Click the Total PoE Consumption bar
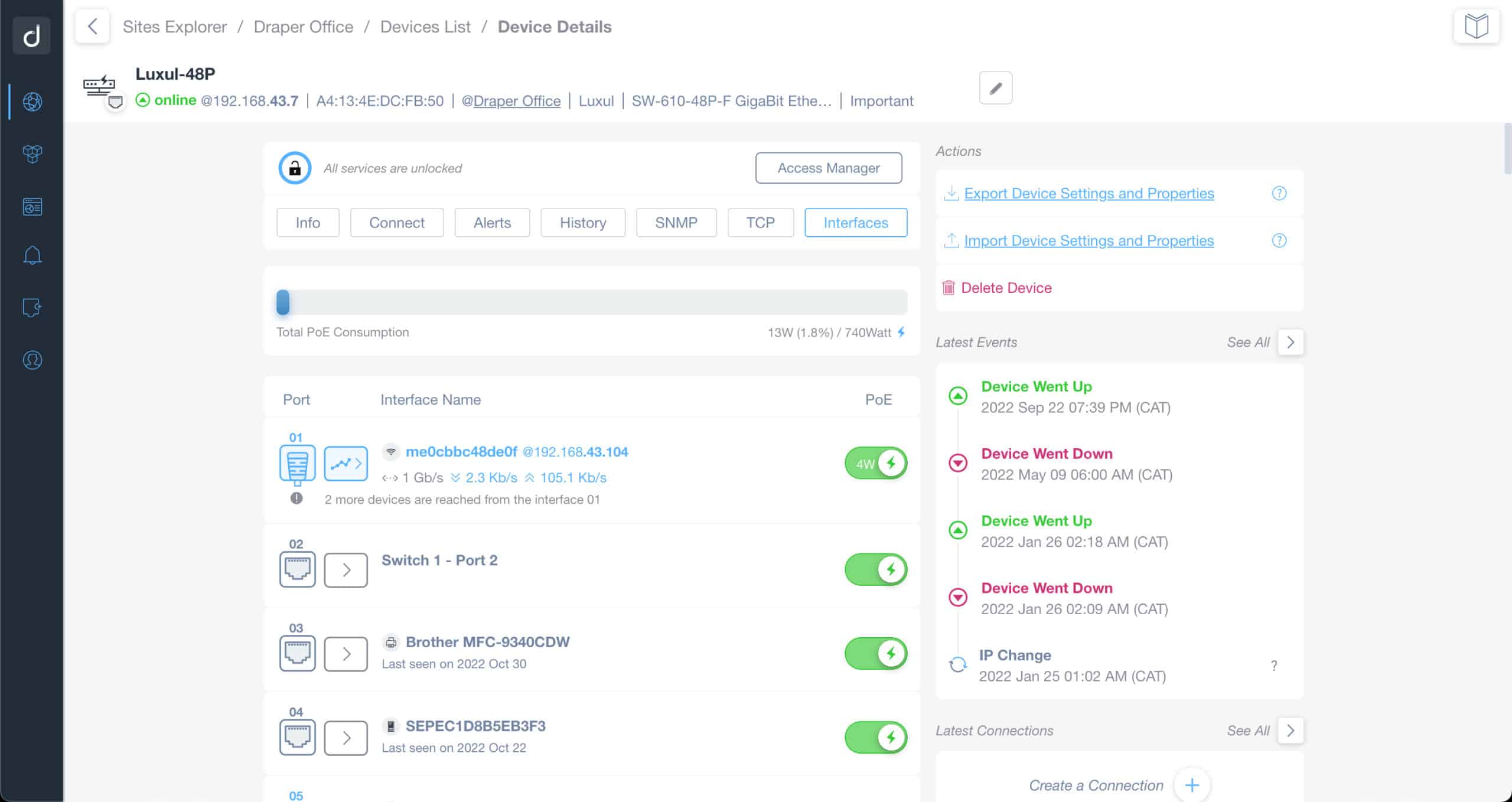 pyautogui.click(x=591, y=302)
